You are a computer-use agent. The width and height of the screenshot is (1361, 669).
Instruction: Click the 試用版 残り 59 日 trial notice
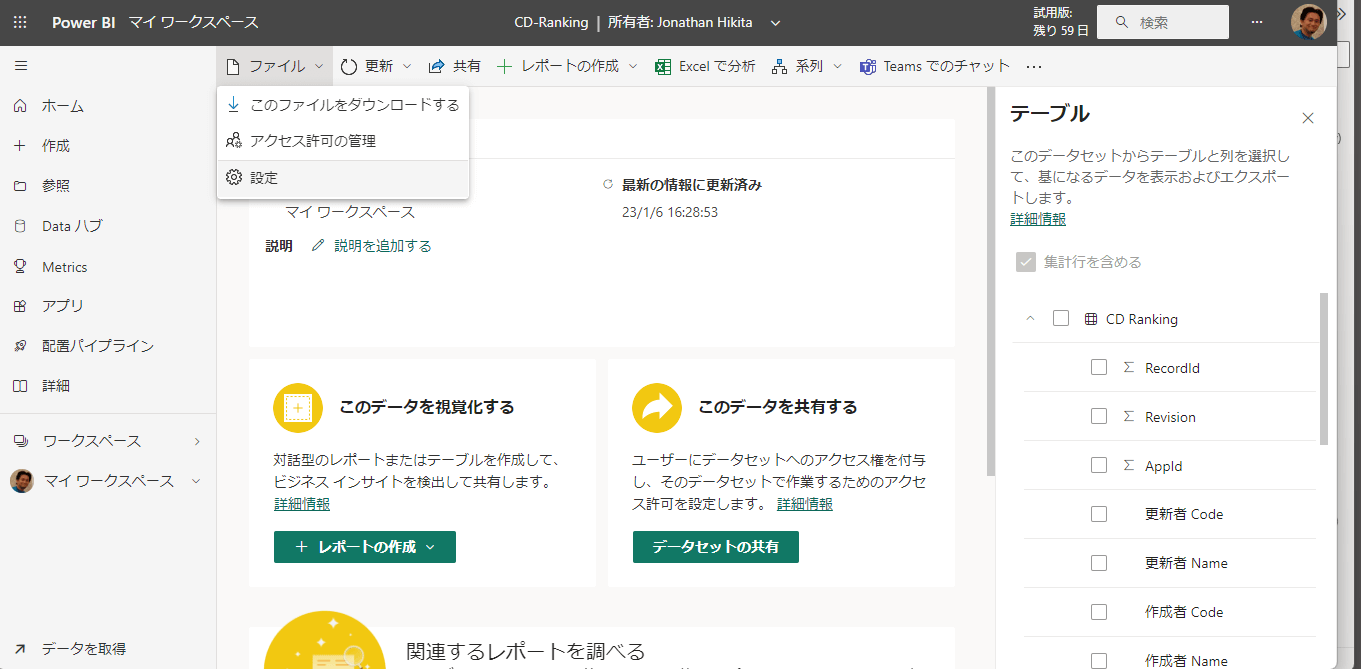coord(1061,22)
